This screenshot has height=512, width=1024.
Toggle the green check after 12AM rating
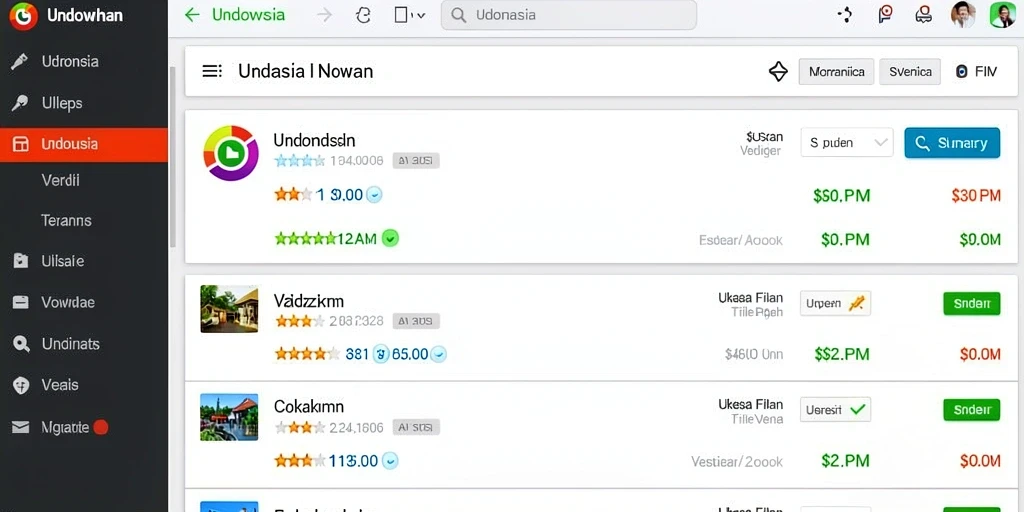[x=390, y=238]
